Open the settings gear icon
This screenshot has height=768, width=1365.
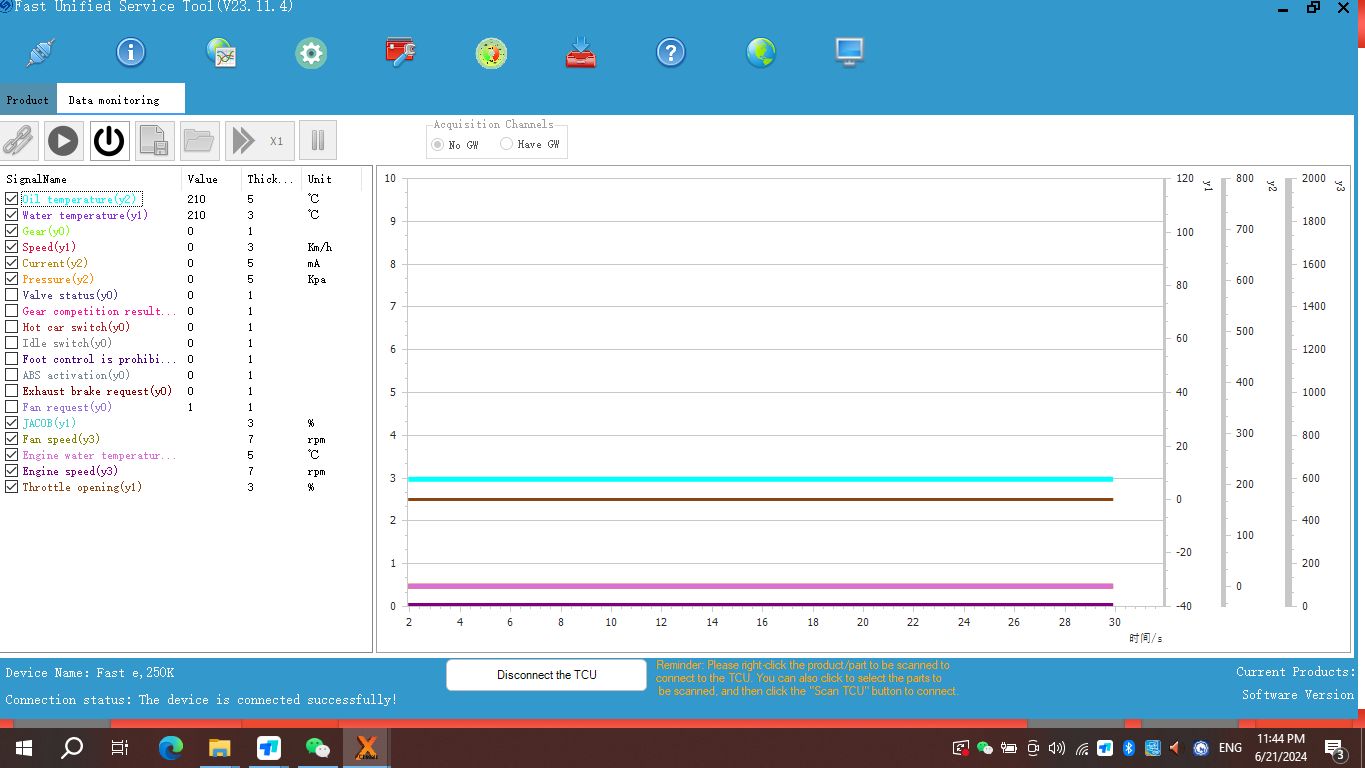tap(311, 53)
